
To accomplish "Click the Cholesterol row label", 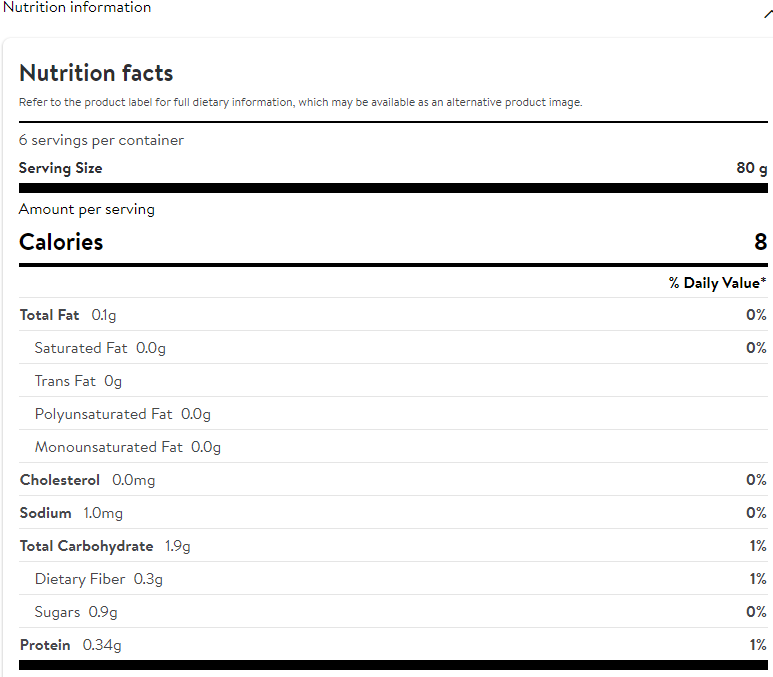I will [60, 480].
